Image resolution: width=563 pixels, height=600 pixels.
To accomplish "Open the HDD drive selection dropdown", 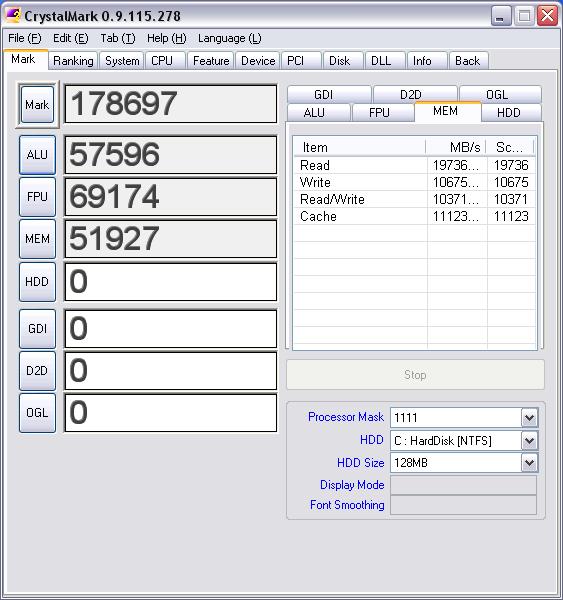I will pos(529,440).
